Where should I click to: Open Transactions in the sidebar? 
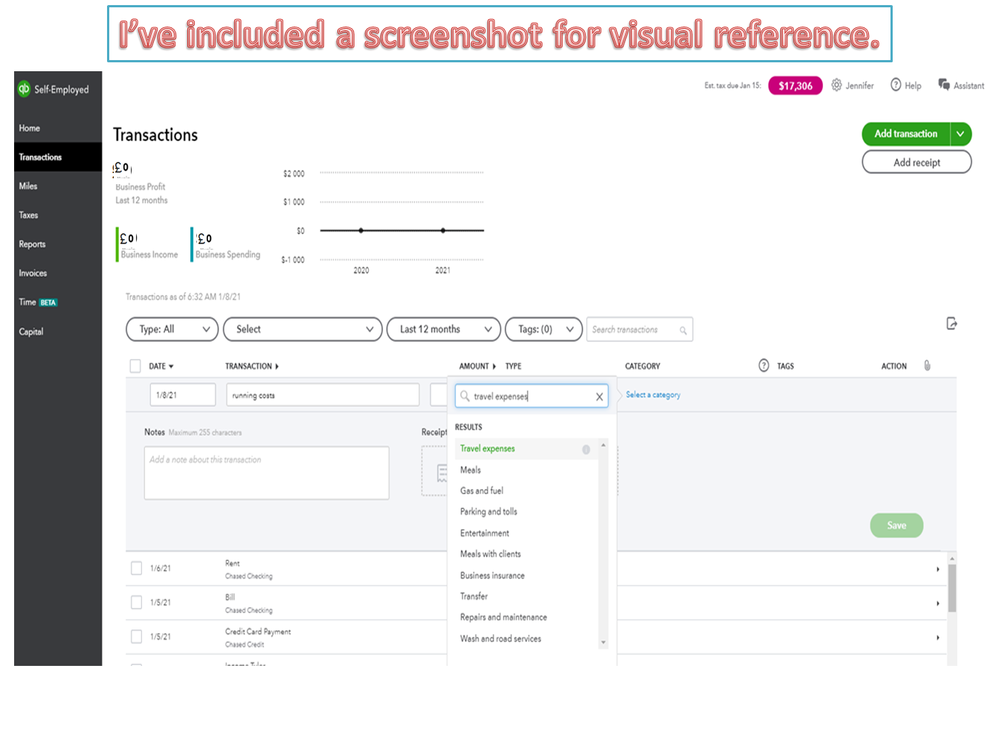point(58,157)
